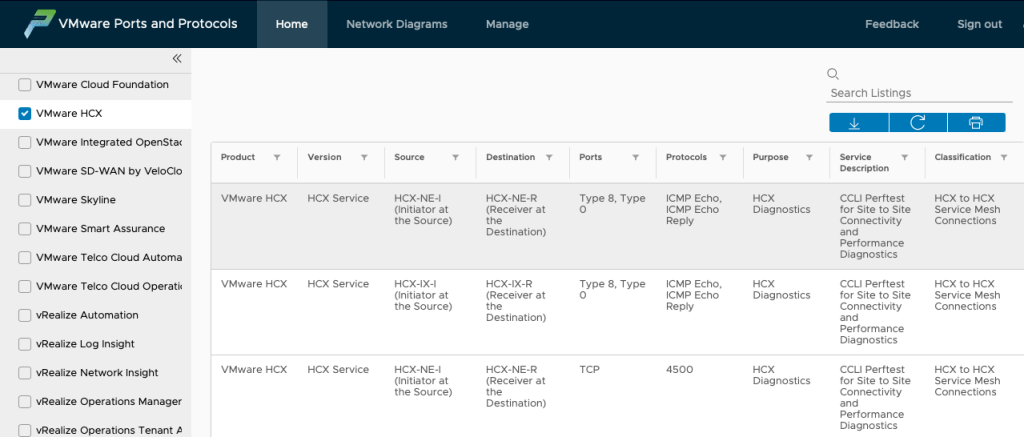The height and width of the screenshot is (437, 1024).
Task: Open filter for Ports column
Action: (x=635, y=157)
